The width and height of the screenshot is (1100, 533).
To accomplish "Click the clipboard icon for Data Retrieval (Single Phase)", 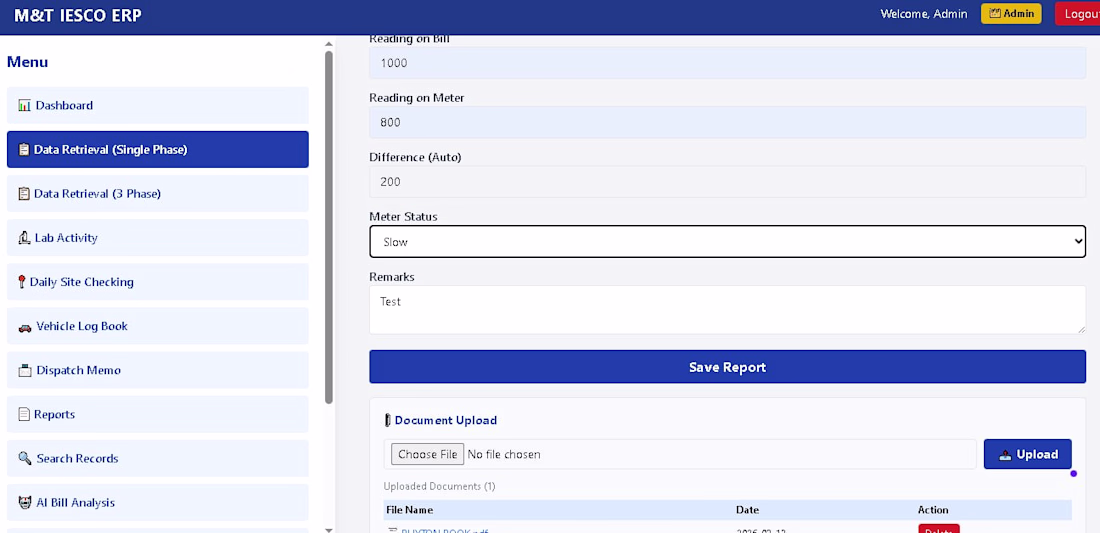I will pyautogui.click(x=24, y=149).
